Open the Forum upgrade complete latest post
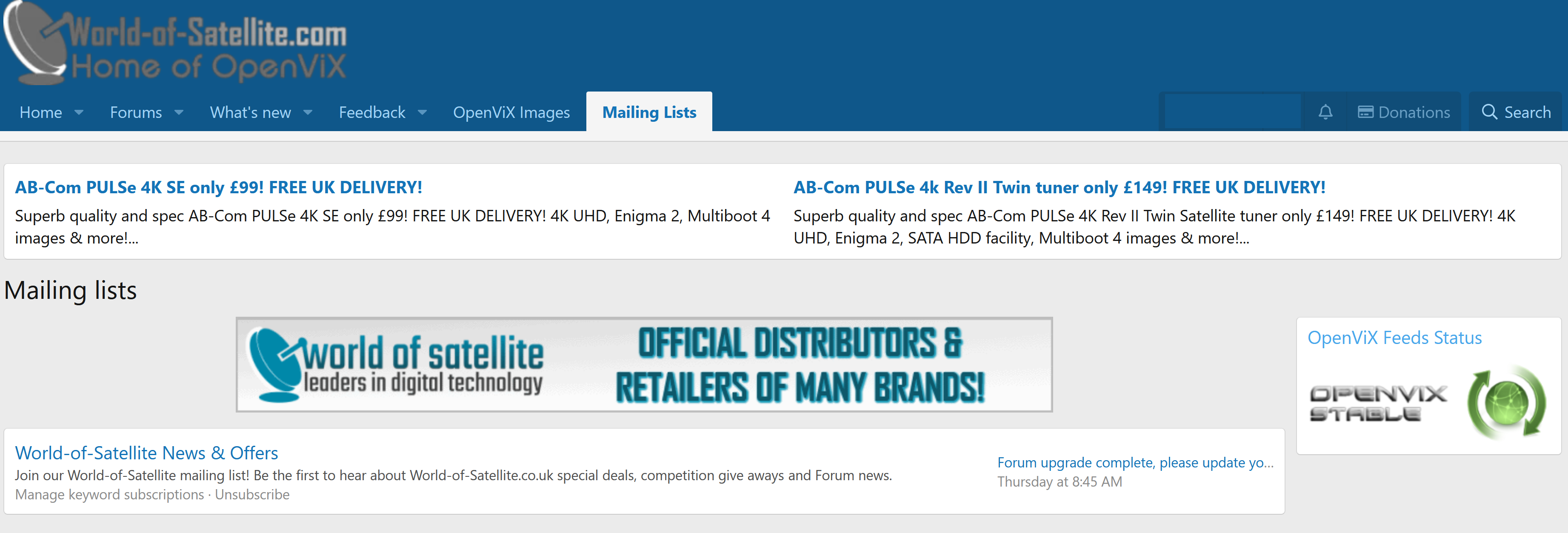 pos(1135,462)
